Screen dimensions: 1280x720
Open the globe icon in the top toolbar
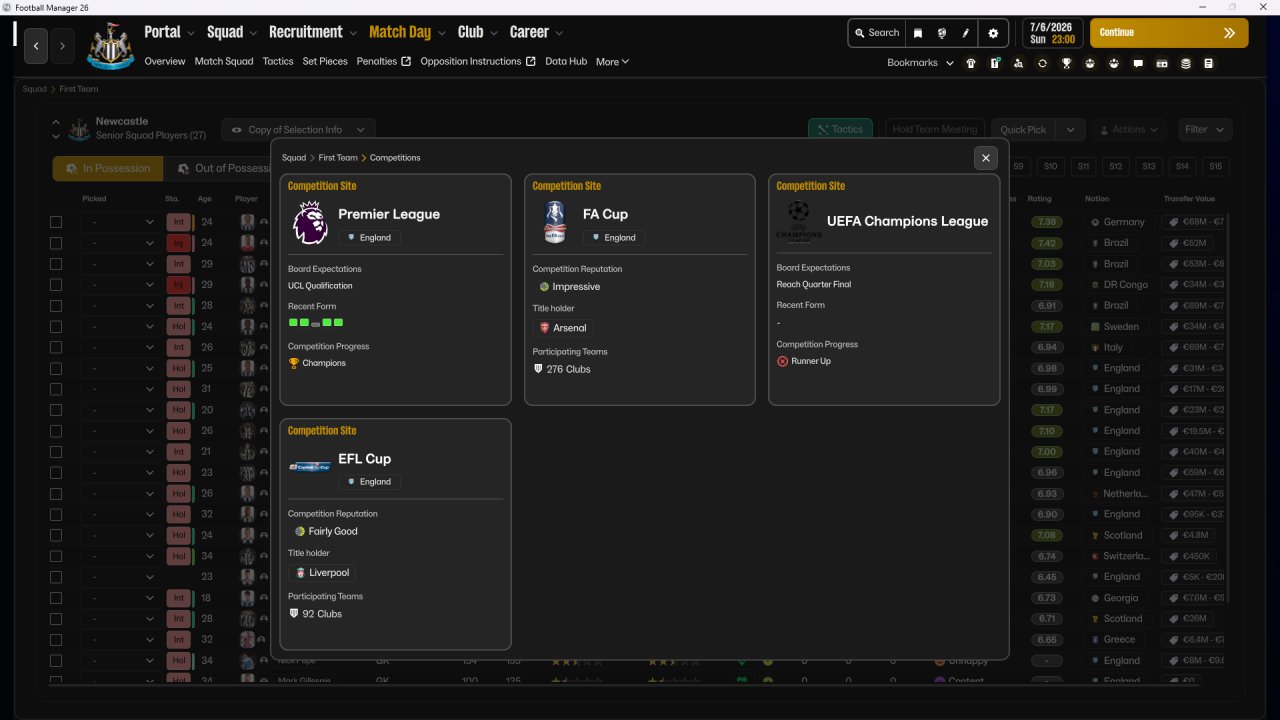tap(942, 33)
